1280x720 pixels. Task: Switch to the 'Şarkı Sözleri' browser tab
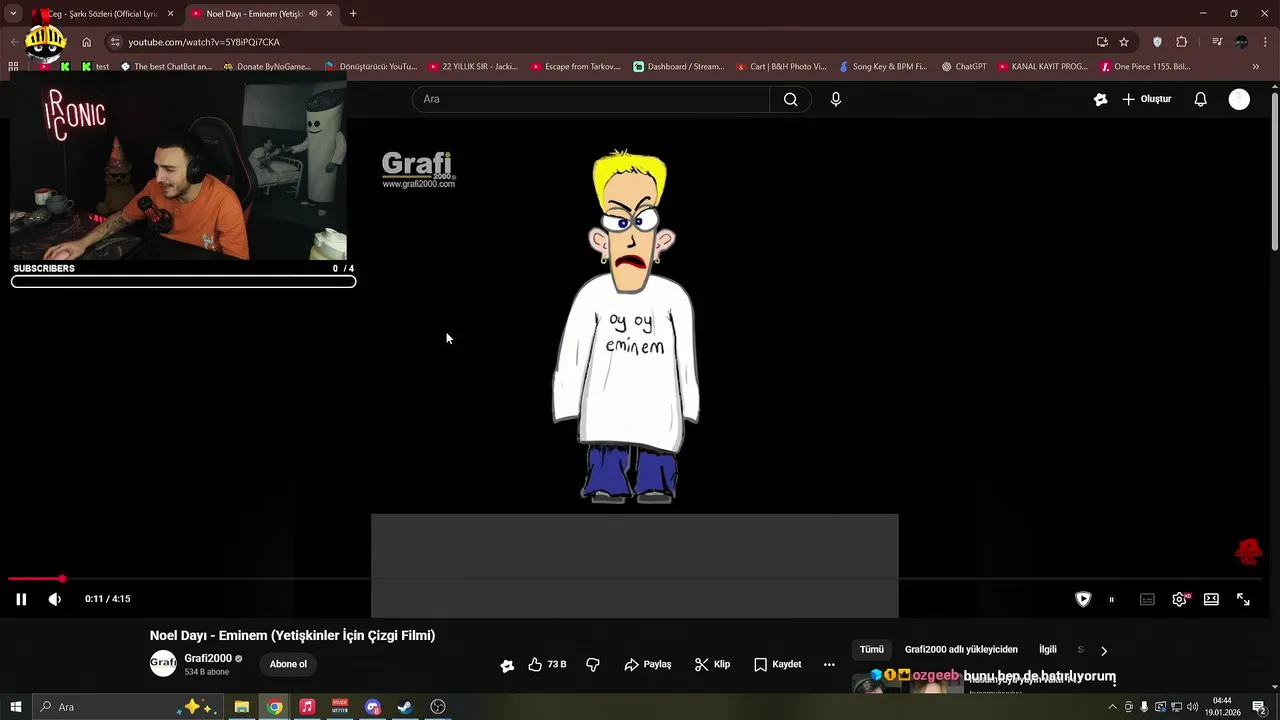tap(103, 14)
